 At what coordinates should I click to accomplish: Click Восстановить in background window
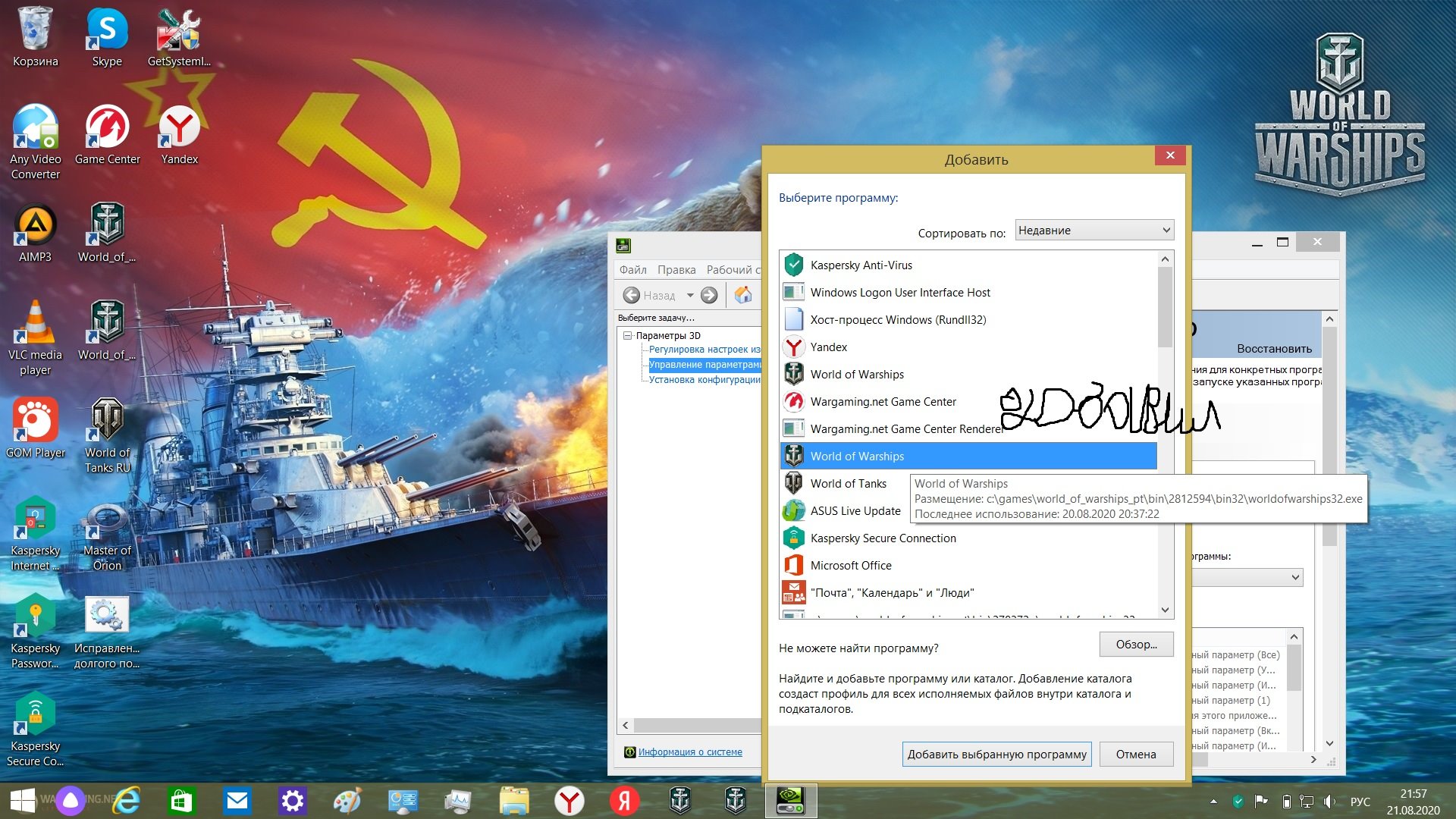click(1274, 348)
